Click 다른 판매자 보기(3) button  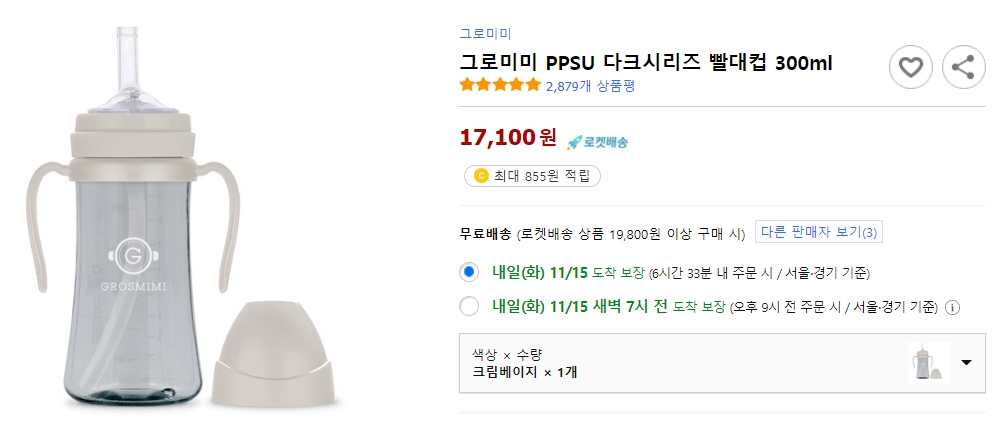(818, 233)
